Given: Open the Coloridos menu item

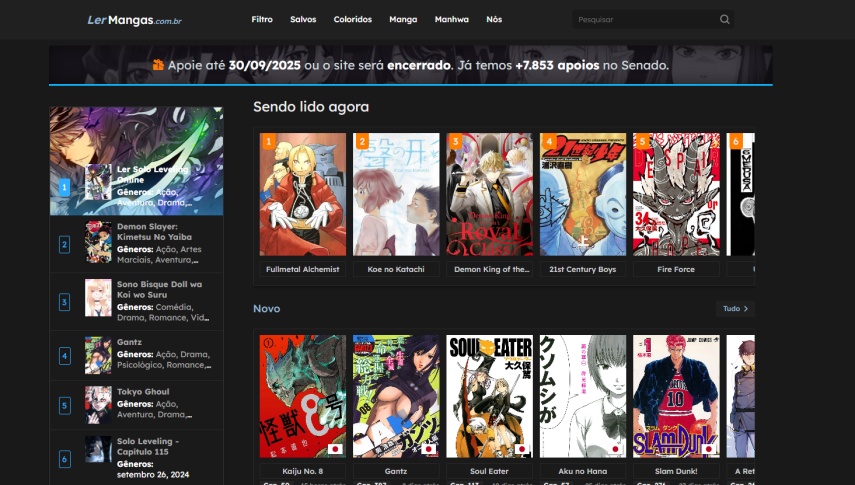Looking at the screenshot, I should (353, 19).
